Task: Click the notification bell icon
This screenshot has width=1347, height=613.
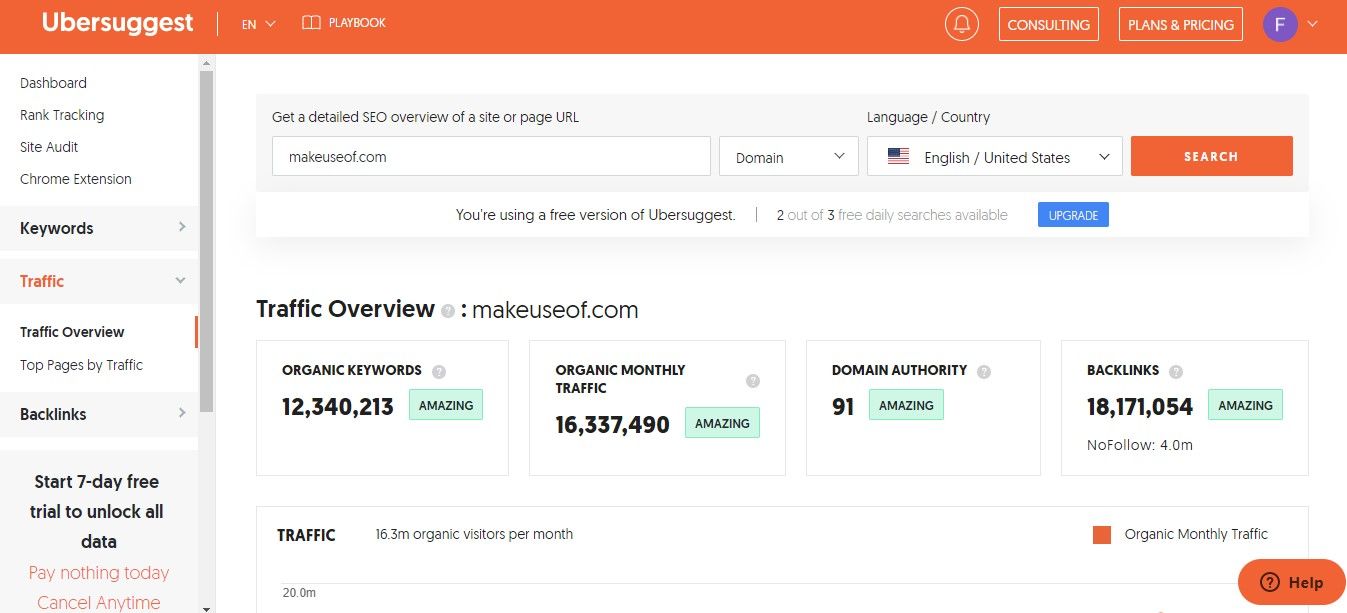Action: (x=961, y=24)
